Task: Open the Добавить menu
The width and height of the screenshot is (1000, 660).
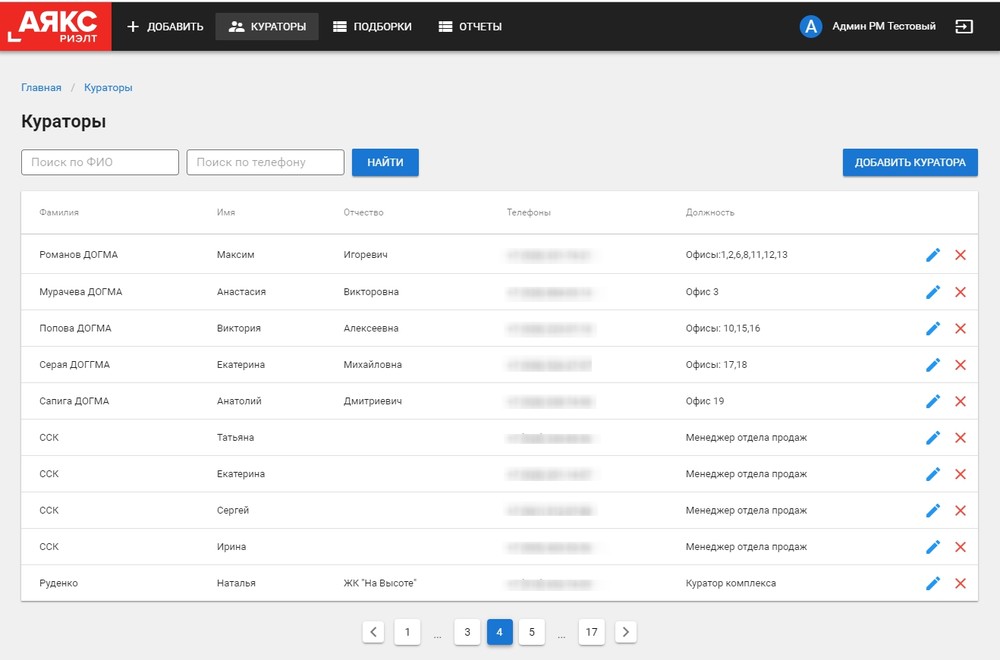Action: 165,27
